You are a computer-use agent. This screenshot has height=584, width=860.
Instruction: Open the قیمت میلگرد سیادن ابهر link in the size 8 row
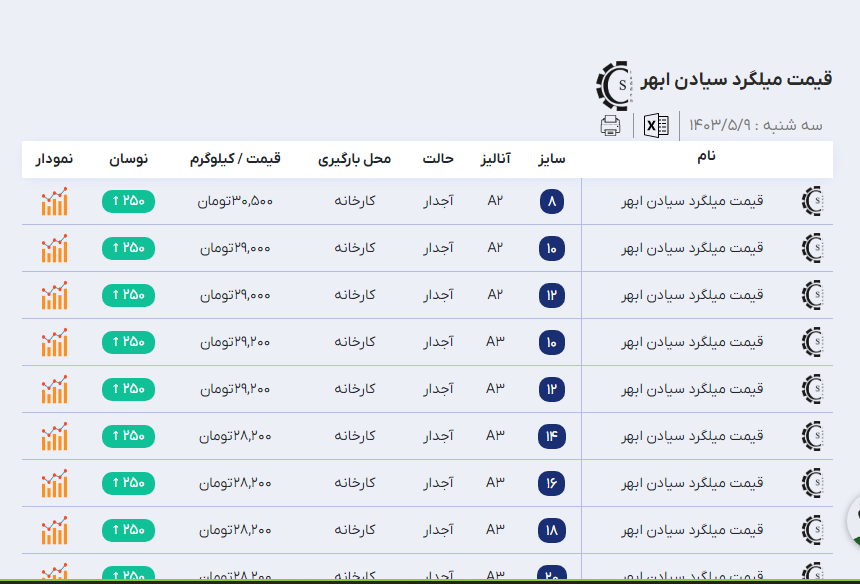click(x=692, y=201)
